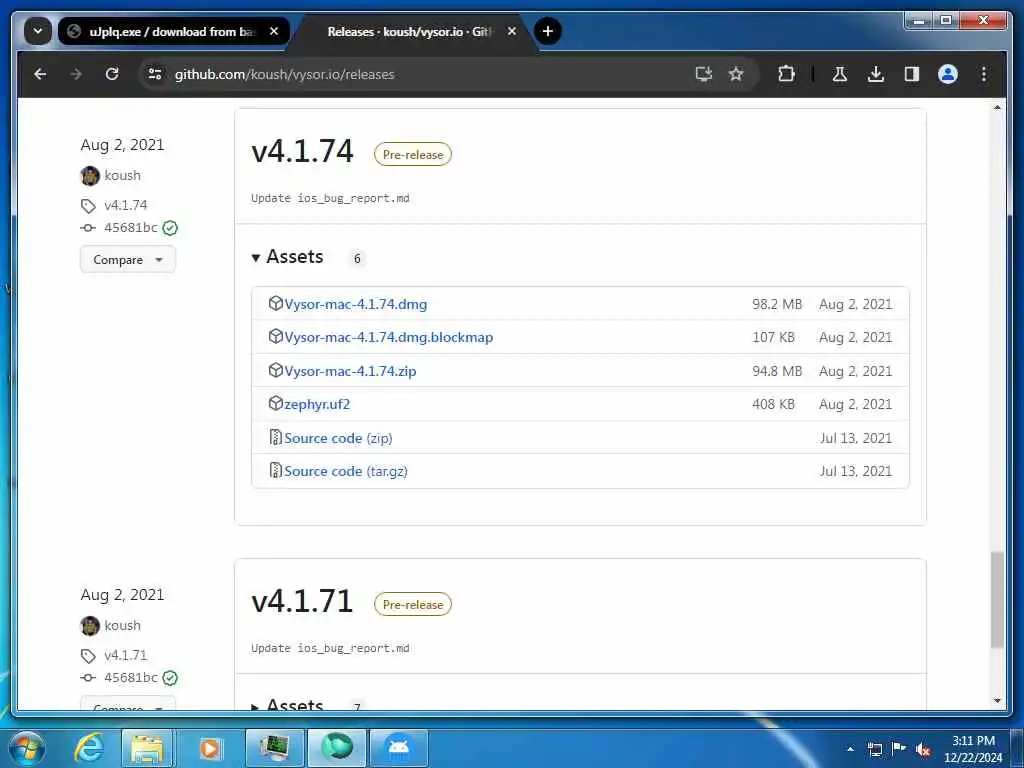
Task: Click zip file icon beside Source code (zip)
Action: tap(276, 437)
